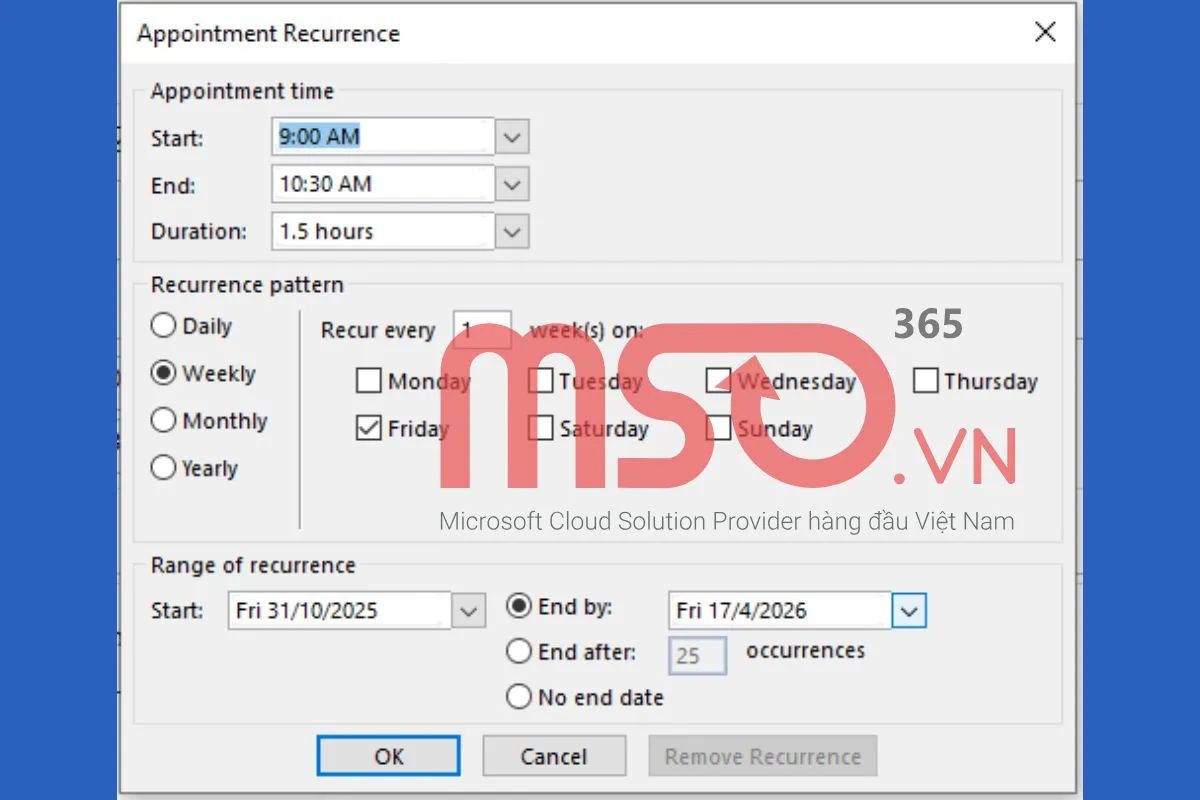Check the Tuesday checkbox

(540, 380)
